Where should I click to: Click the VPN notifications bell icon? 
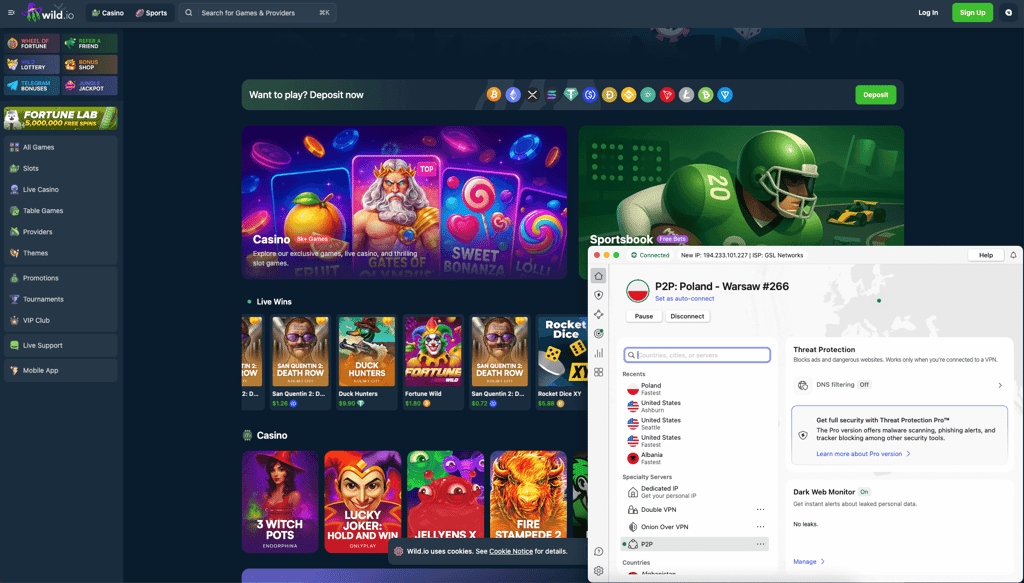tap(1013, 255)
